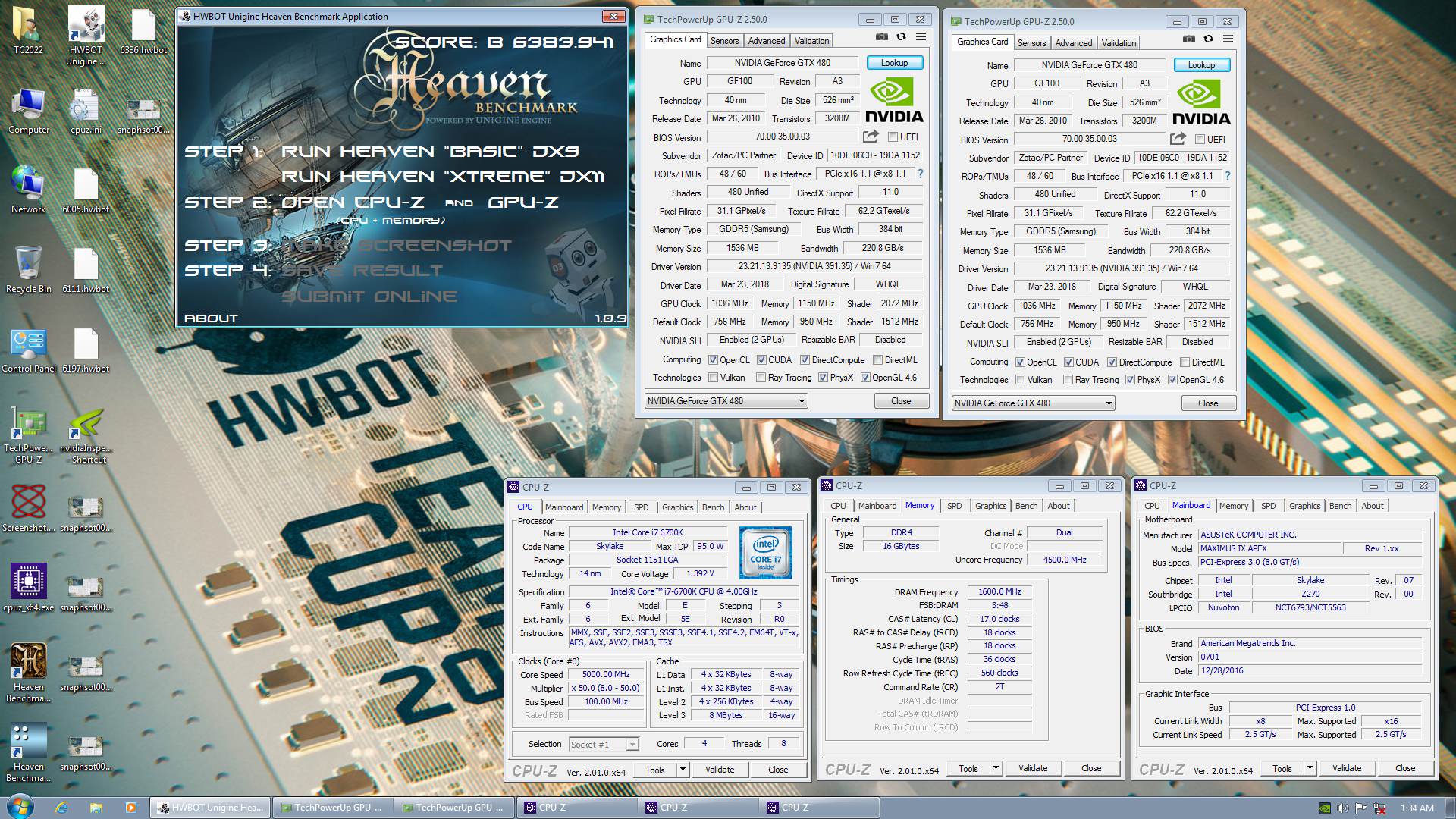Open Bench tab in CPU-Z Memory window

coord(1026,506)
